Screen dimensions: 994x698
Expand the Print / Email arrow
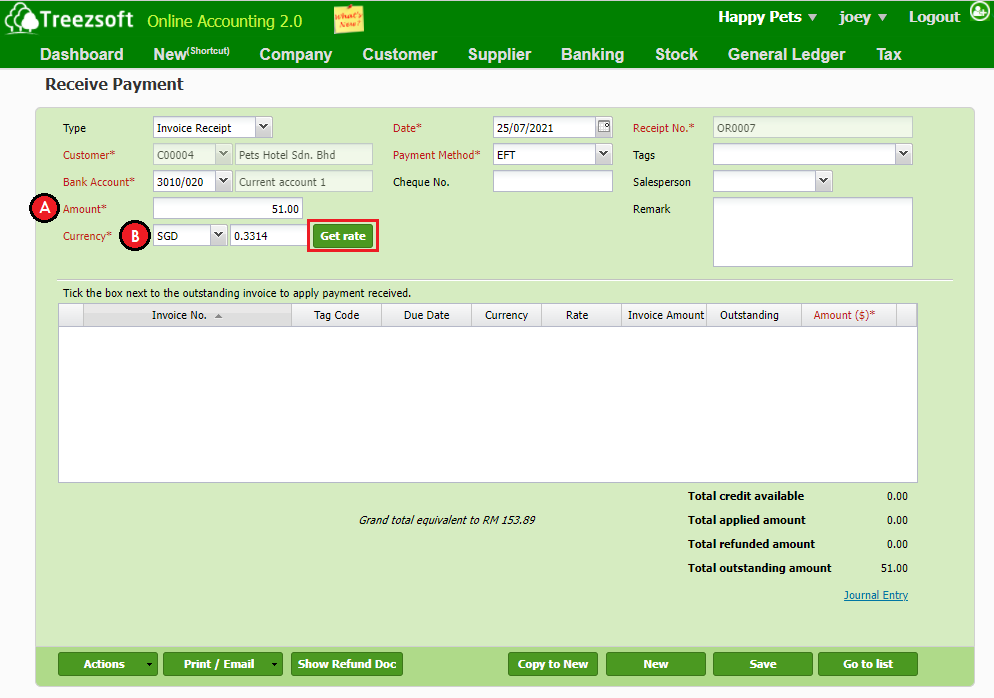pyautogui.click(x=275, y=664)
